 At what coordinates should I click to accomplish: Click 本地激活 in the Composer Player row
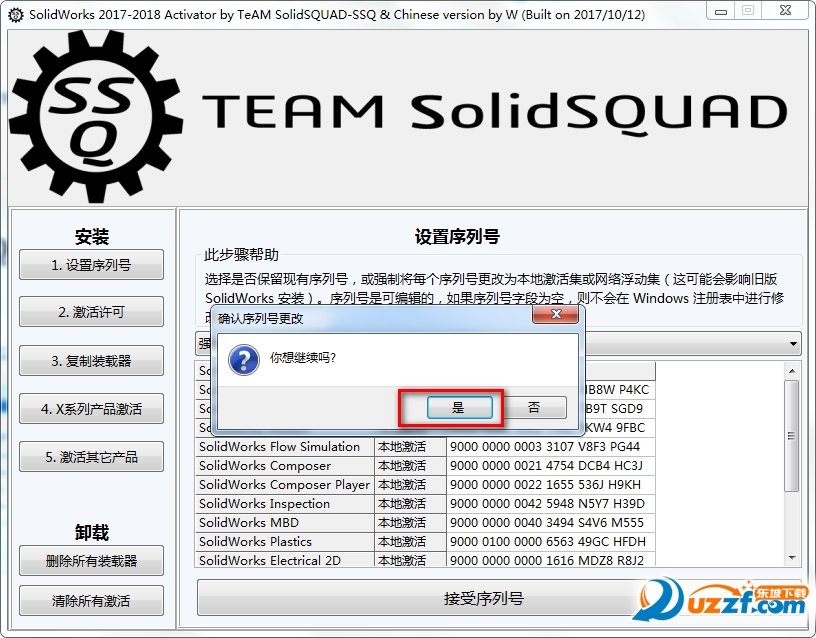tap(411, 485)
